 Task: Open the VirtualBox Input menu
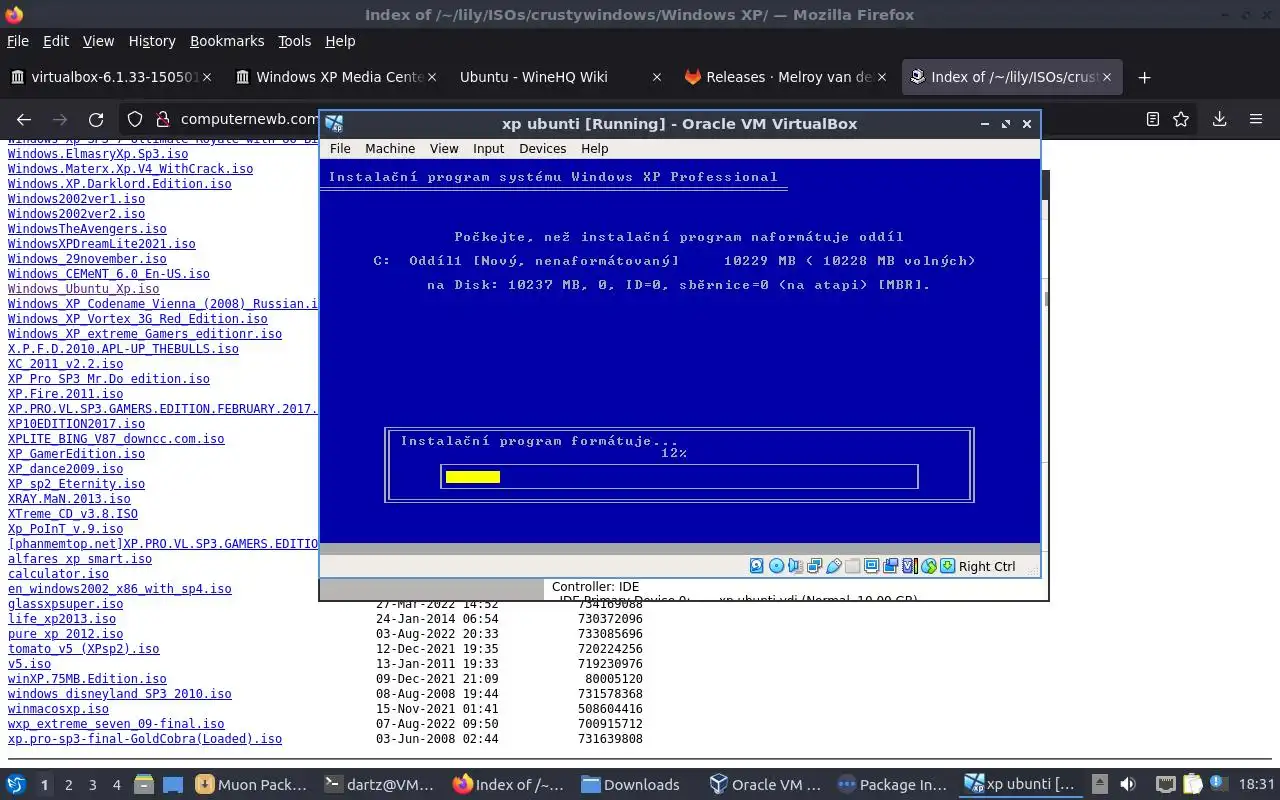coord(488,148)
